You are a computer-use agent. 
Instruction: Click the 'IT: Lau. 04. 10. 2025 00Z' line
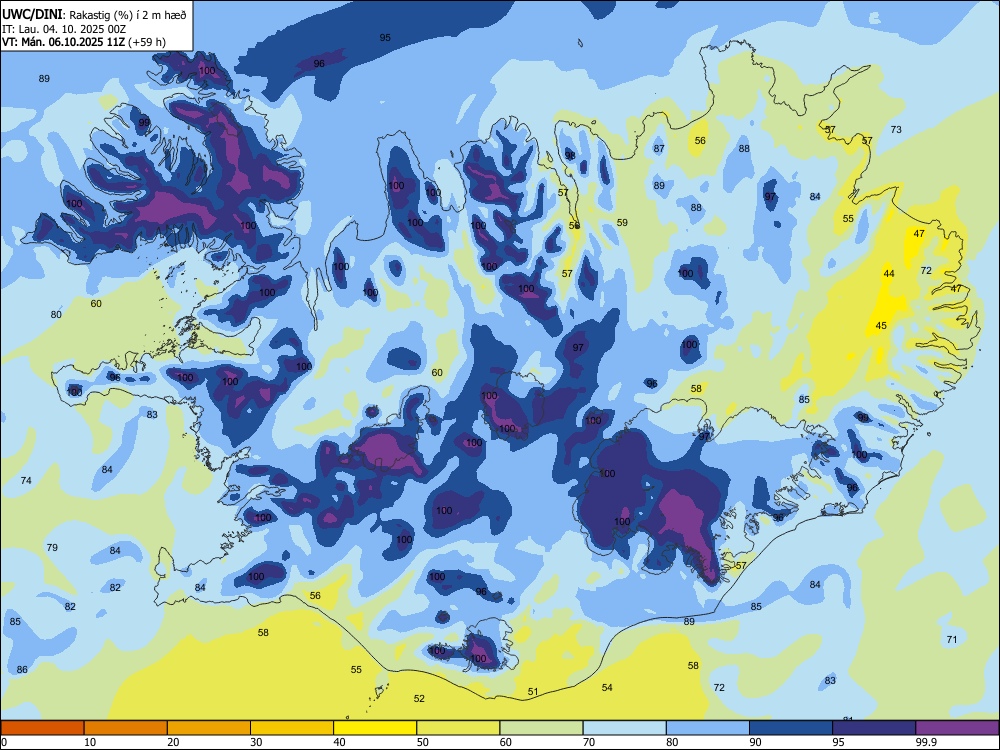coord(64,29)
